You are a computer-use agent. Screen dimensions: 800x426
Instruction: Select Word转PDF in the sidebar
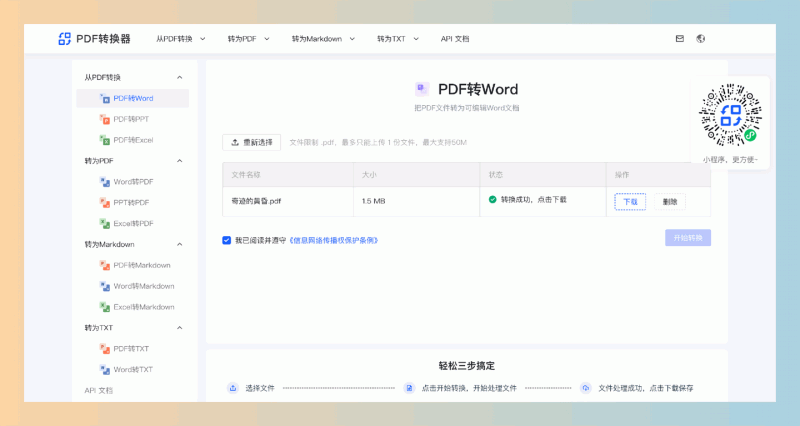[x=133, y=182]
